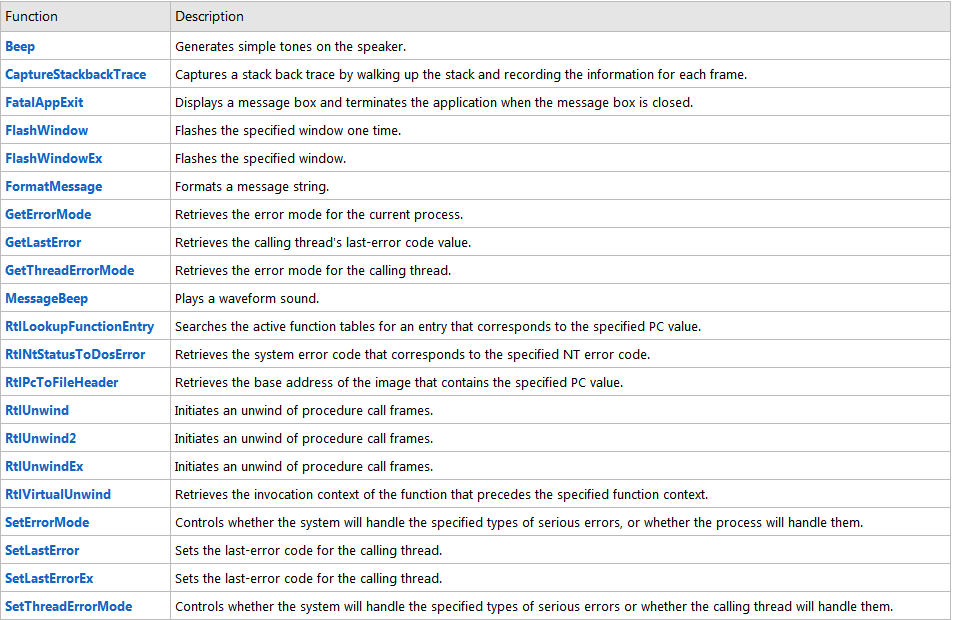The width and height of the screenshot is (954, 620).
Task: Click the GetErrorMode link
Action: pyautogui.click(x=48, y=214)
